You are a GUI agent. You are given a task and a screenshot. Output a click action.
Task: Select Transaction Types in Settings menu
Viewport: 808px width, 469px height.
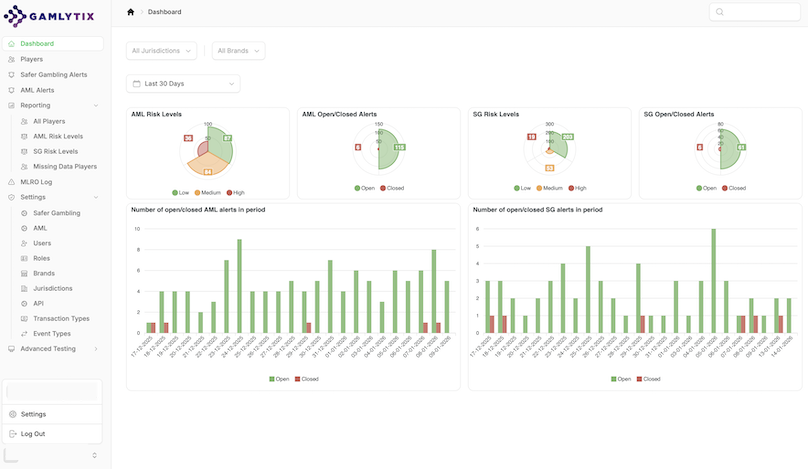pos(61,318)
